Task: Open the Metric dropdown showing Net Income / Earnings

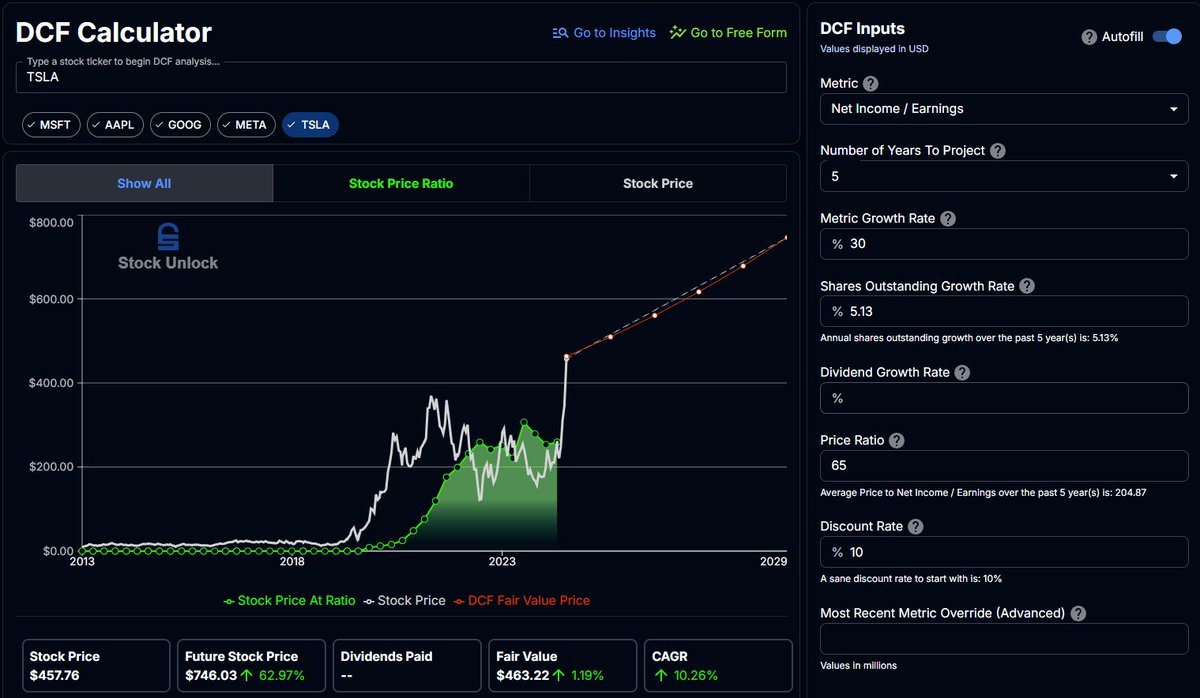Action: [x=1004, y=109]
